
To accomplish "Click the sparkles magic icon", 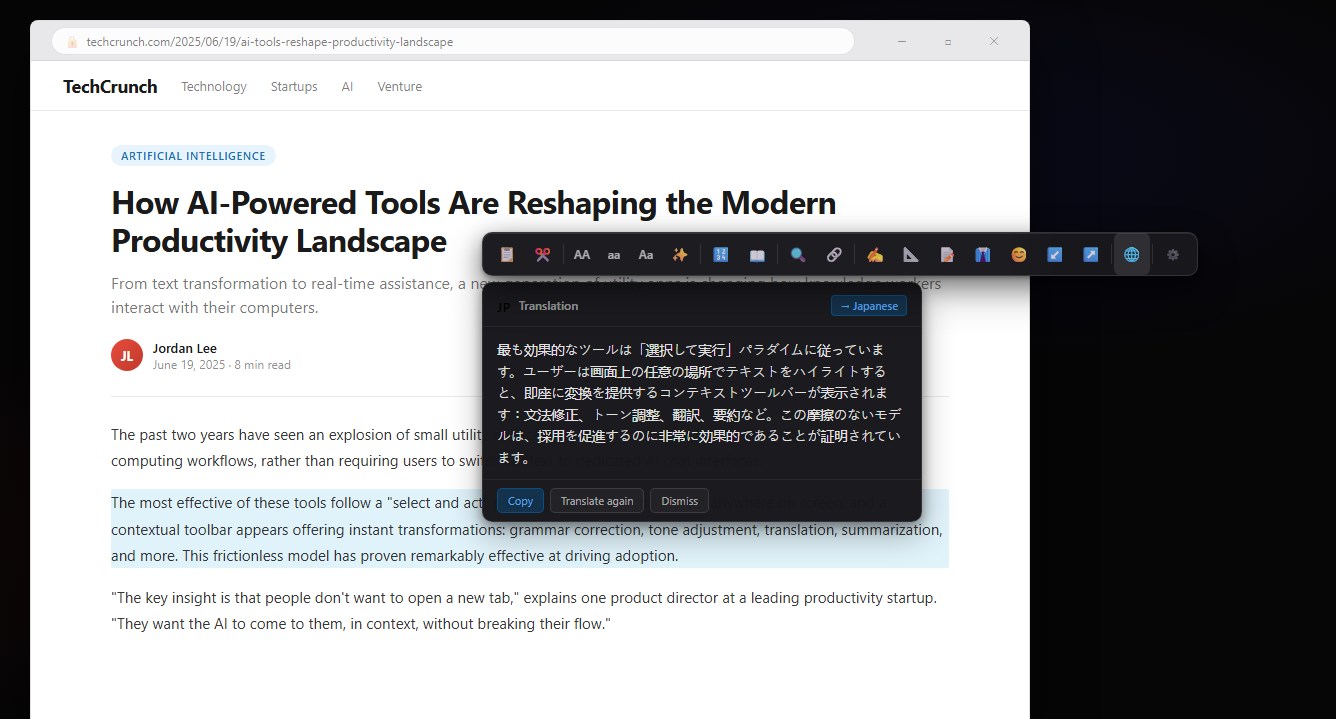I will (x=680, y=255).
